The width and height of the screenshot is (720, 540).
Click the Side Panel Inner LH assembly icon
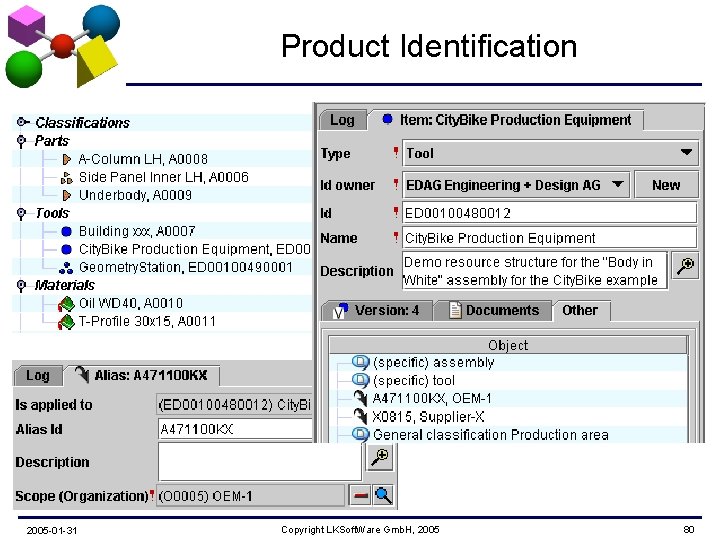click(x=67, y=178)
